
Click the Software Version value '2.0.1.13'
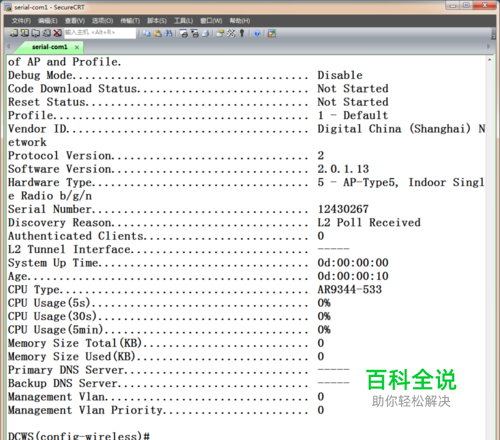coord(343,169)
